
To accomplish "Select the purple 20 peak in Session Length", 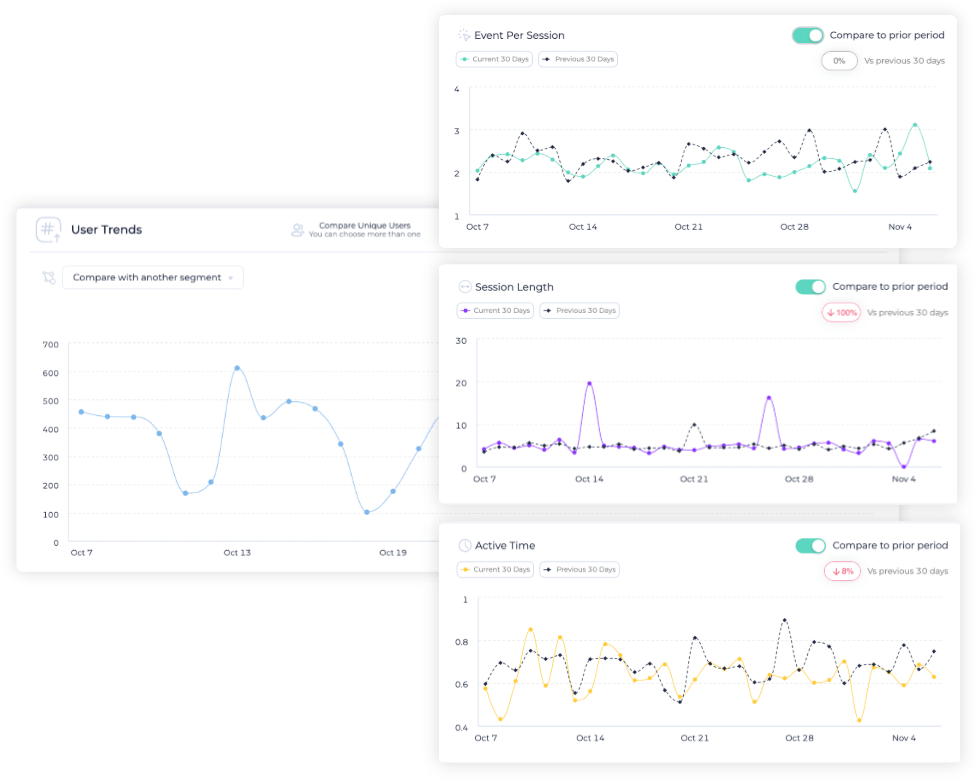I will (589, 383).
